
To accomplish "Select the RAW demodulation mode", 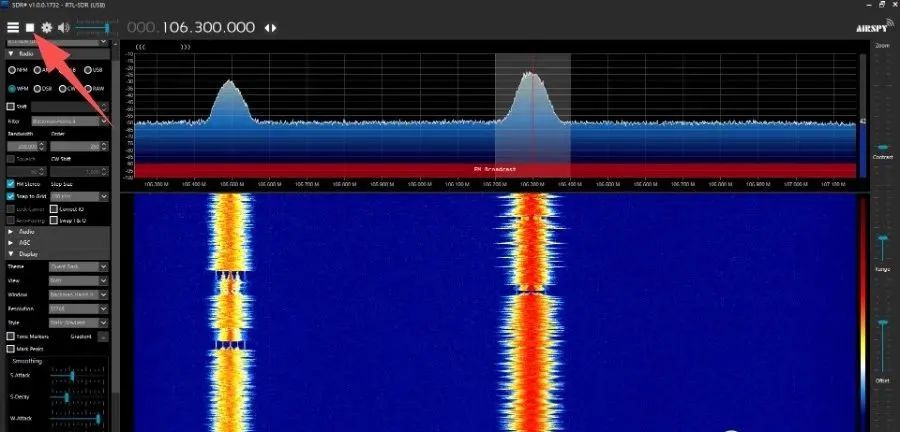I will (x=94, y=89).
